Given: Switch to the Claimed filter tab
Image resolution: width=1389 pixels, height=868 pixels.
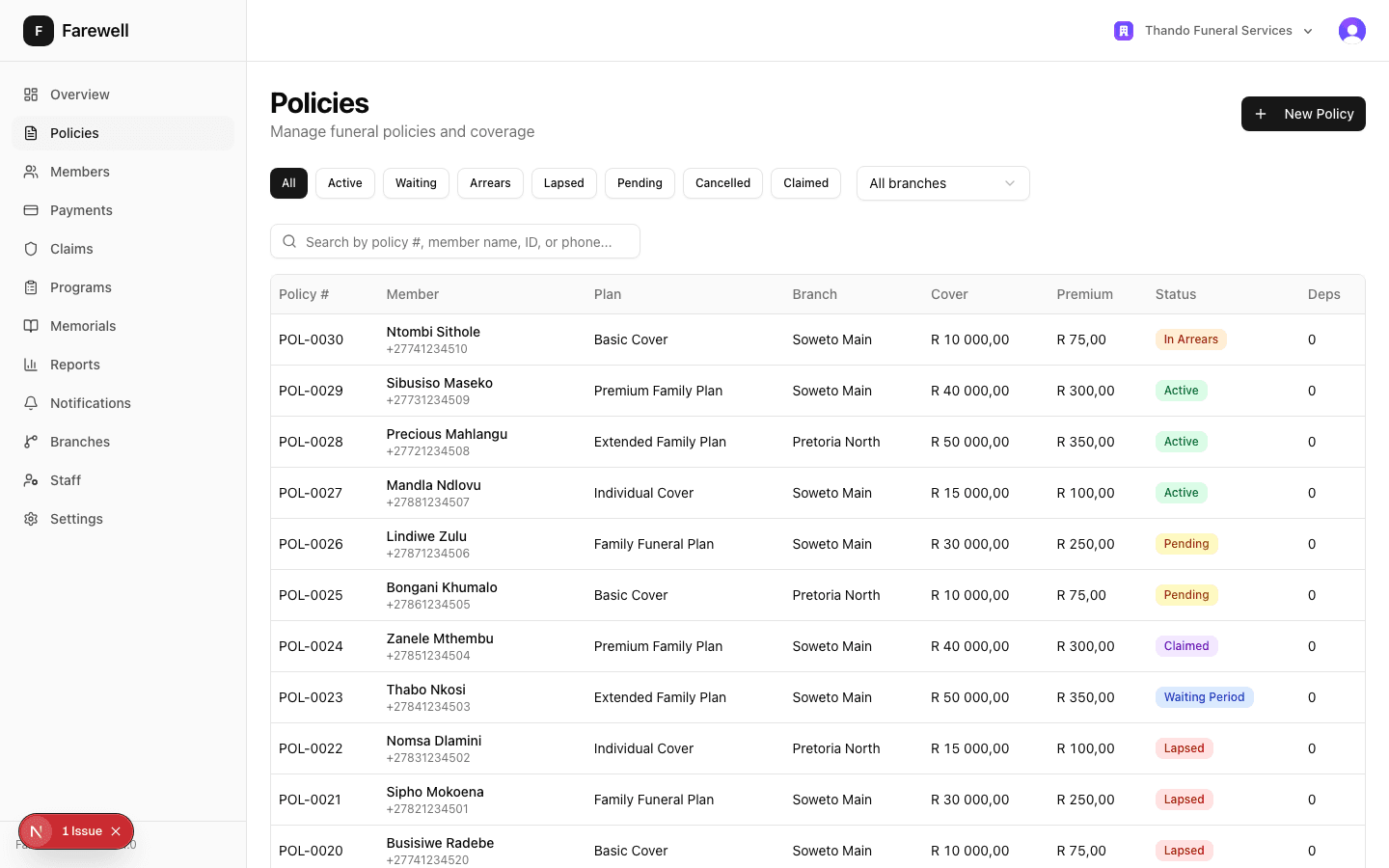Looking at the screenshot, I should point(805,183).
